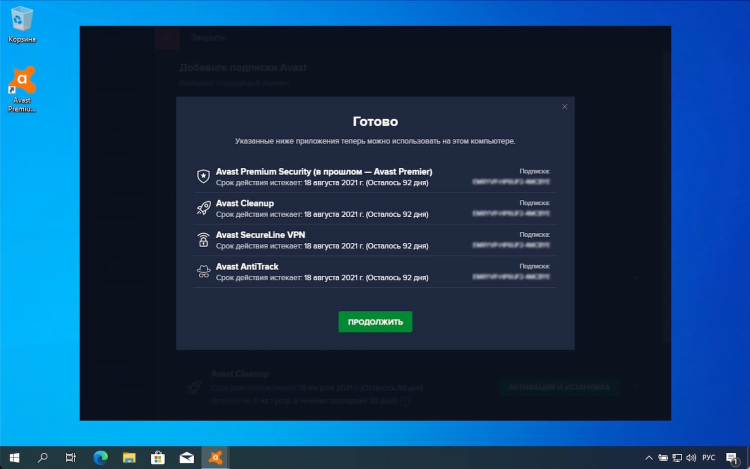The width and height of the screenshot is (750, 469).
Task: Open the Avast Premium desktop shortcut
Action: point(22,89)
